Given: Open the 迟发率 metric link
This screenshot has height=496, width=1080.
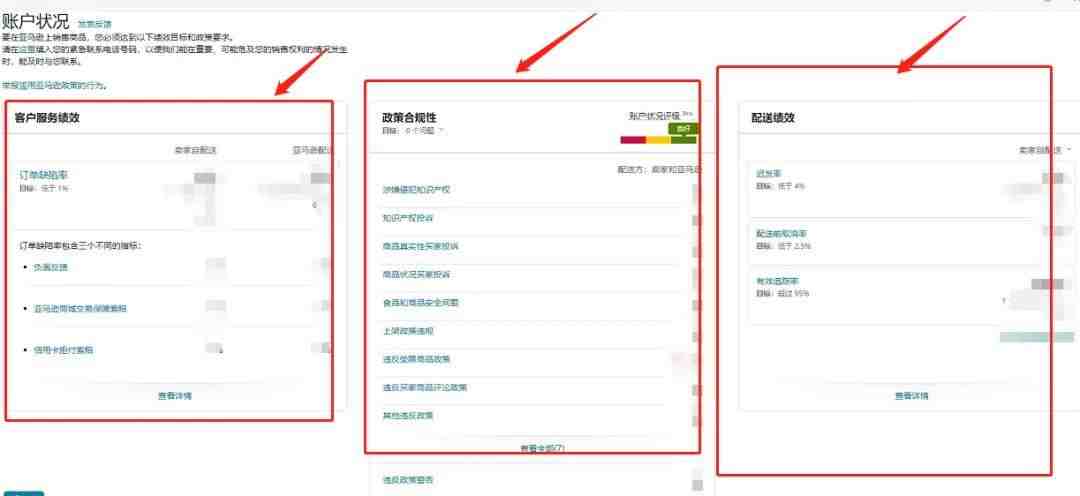Looking at the screenshot, I should coord(769,175).
